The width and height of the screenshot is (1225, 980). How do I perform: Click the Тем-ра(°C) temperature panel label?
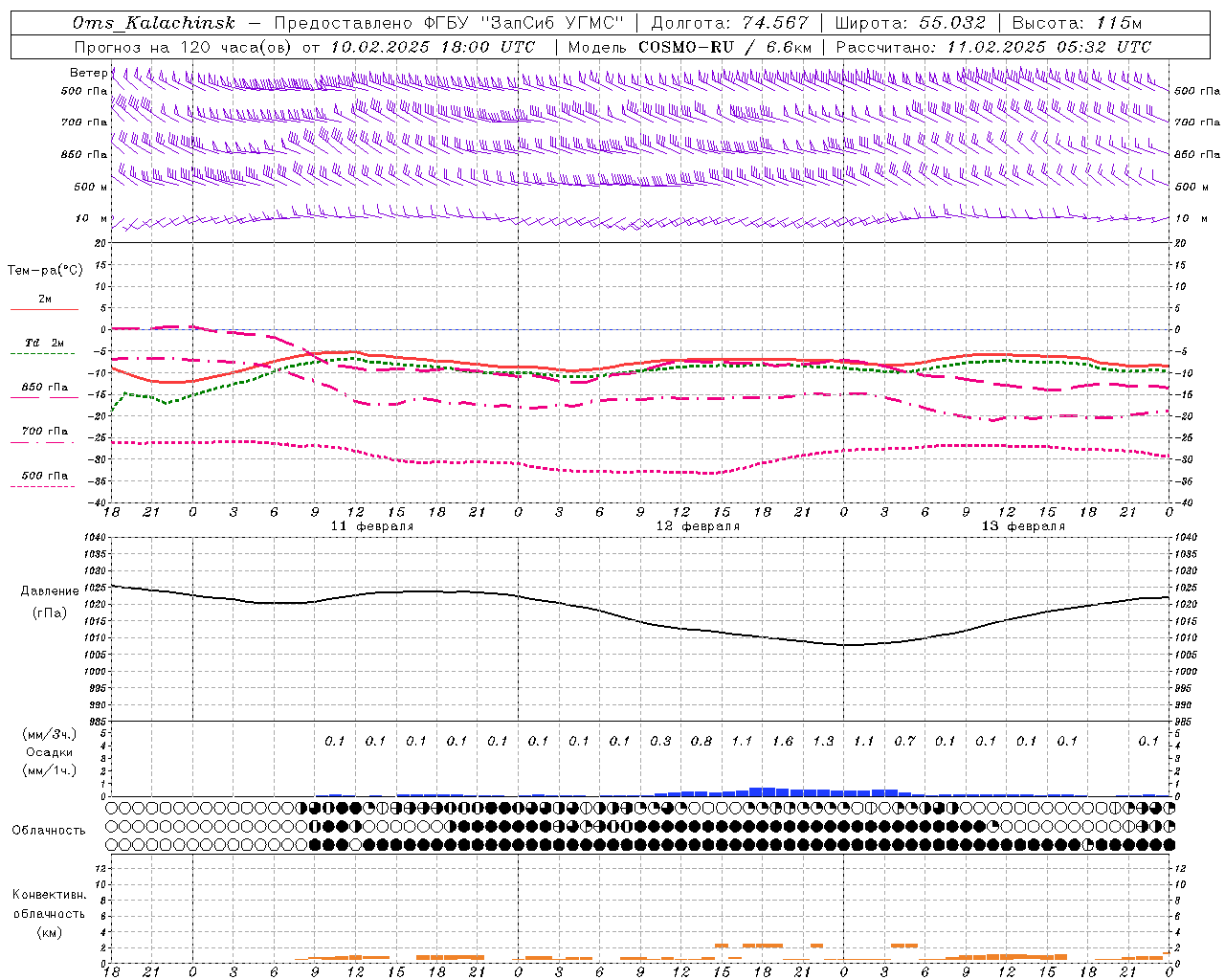(45, 271)
